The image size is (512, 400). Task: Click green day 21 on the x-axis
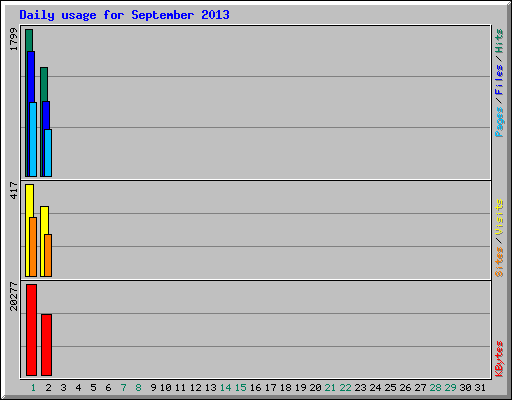coord(330,388)
